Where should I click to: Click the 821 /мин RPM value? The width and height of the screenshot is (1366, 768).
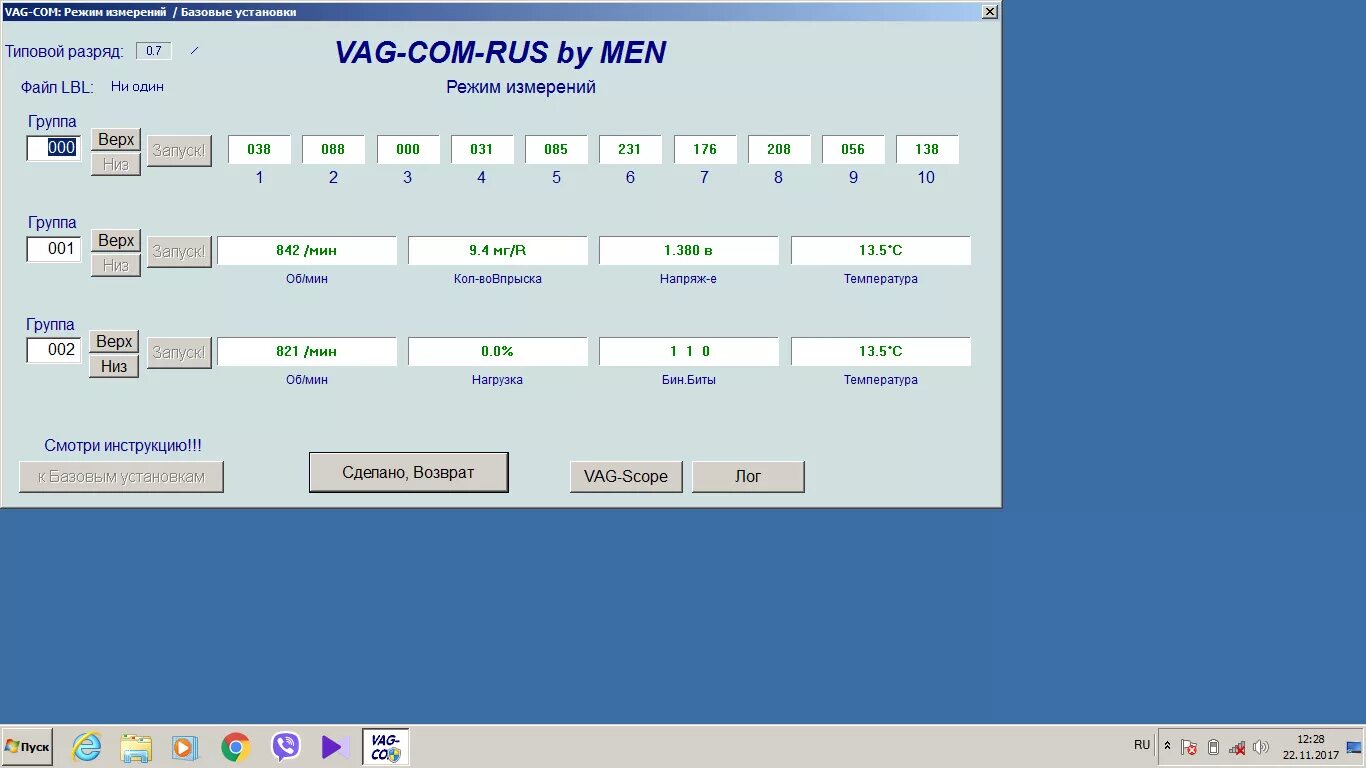[307, 351]
